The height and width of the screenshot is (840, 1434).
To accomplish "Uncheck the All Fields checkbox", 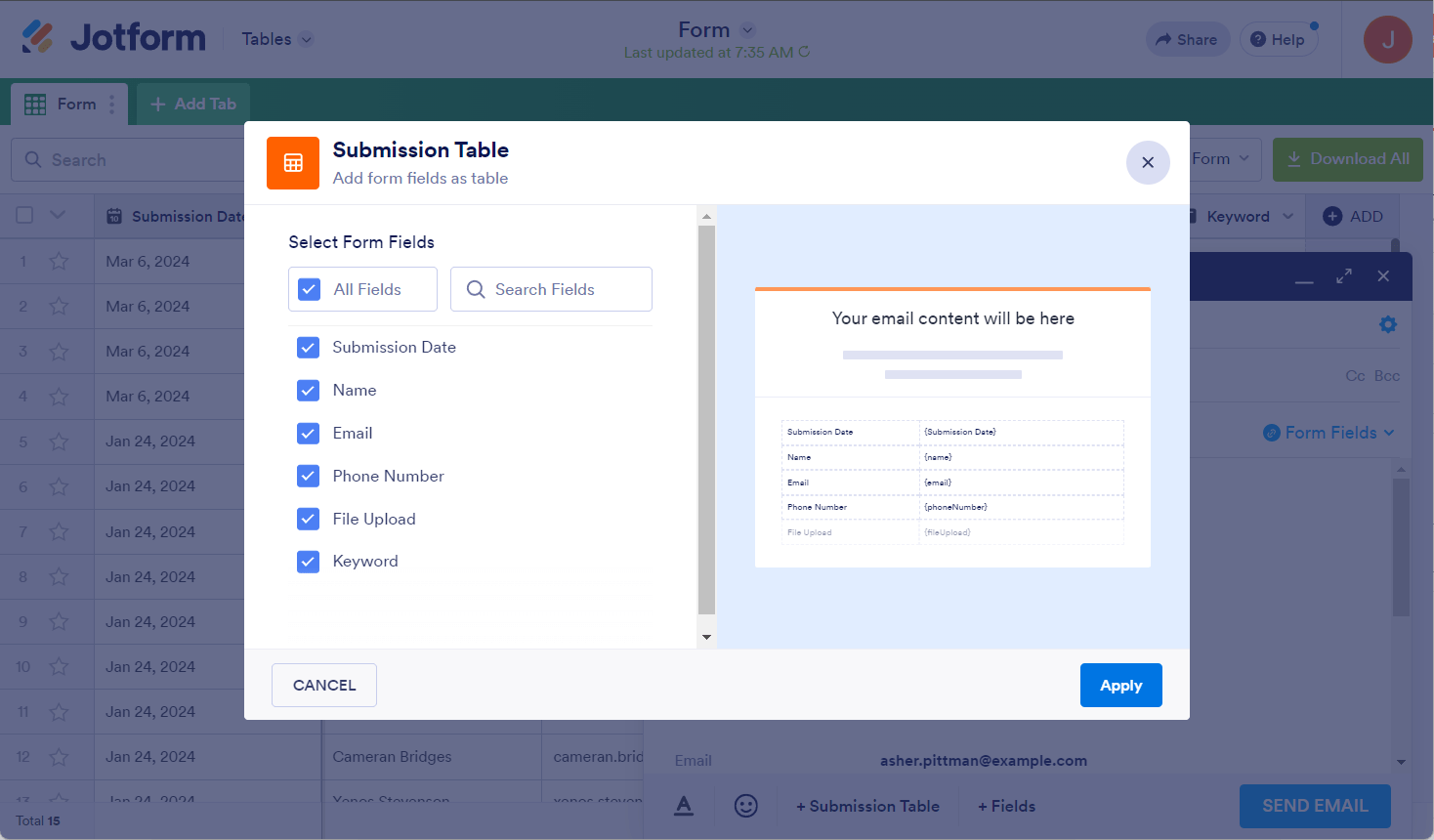I will pos(310,289).
